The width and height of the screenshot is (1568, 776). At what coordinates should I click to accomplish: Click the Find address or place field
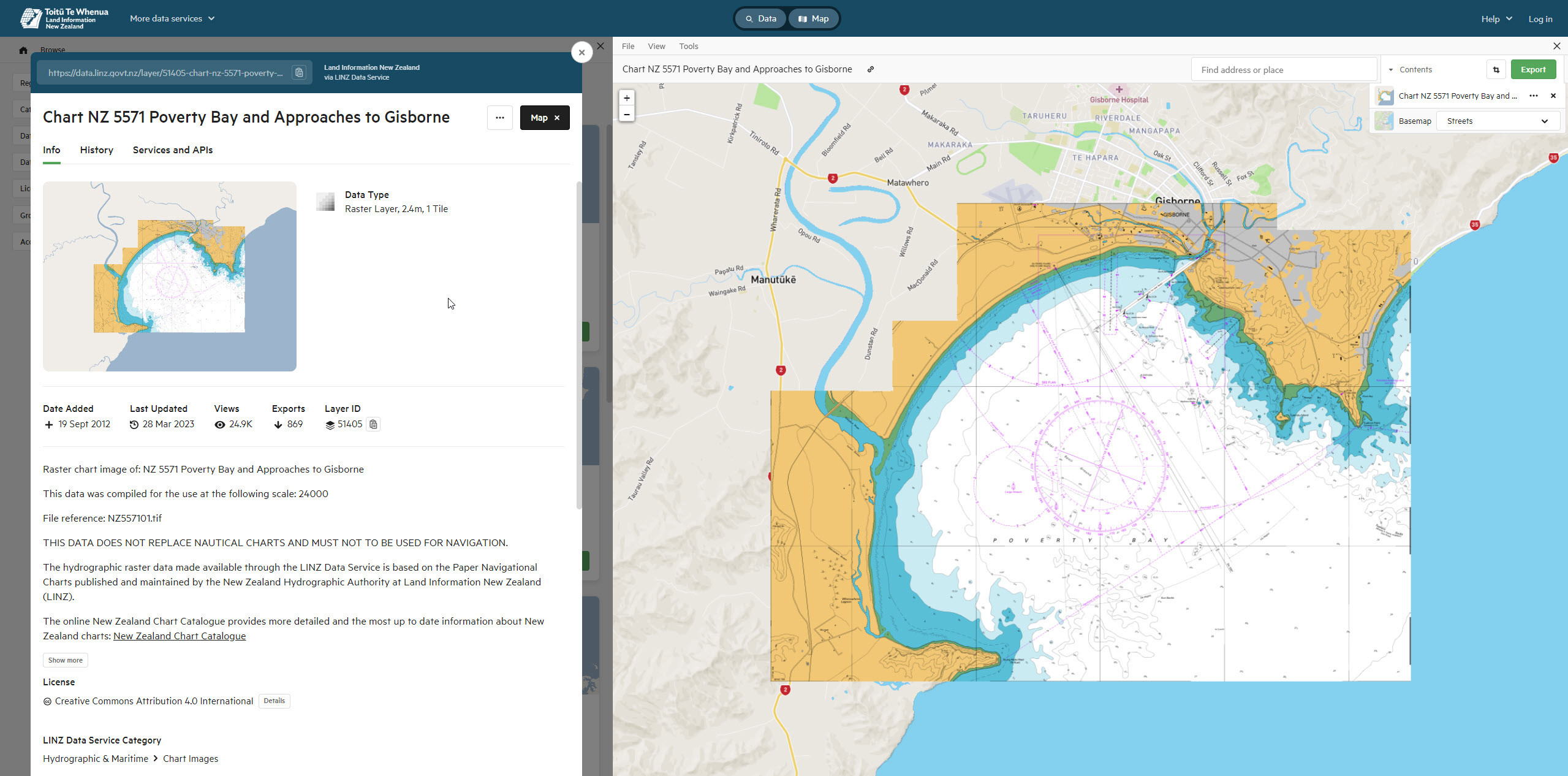pos(1284,70)
